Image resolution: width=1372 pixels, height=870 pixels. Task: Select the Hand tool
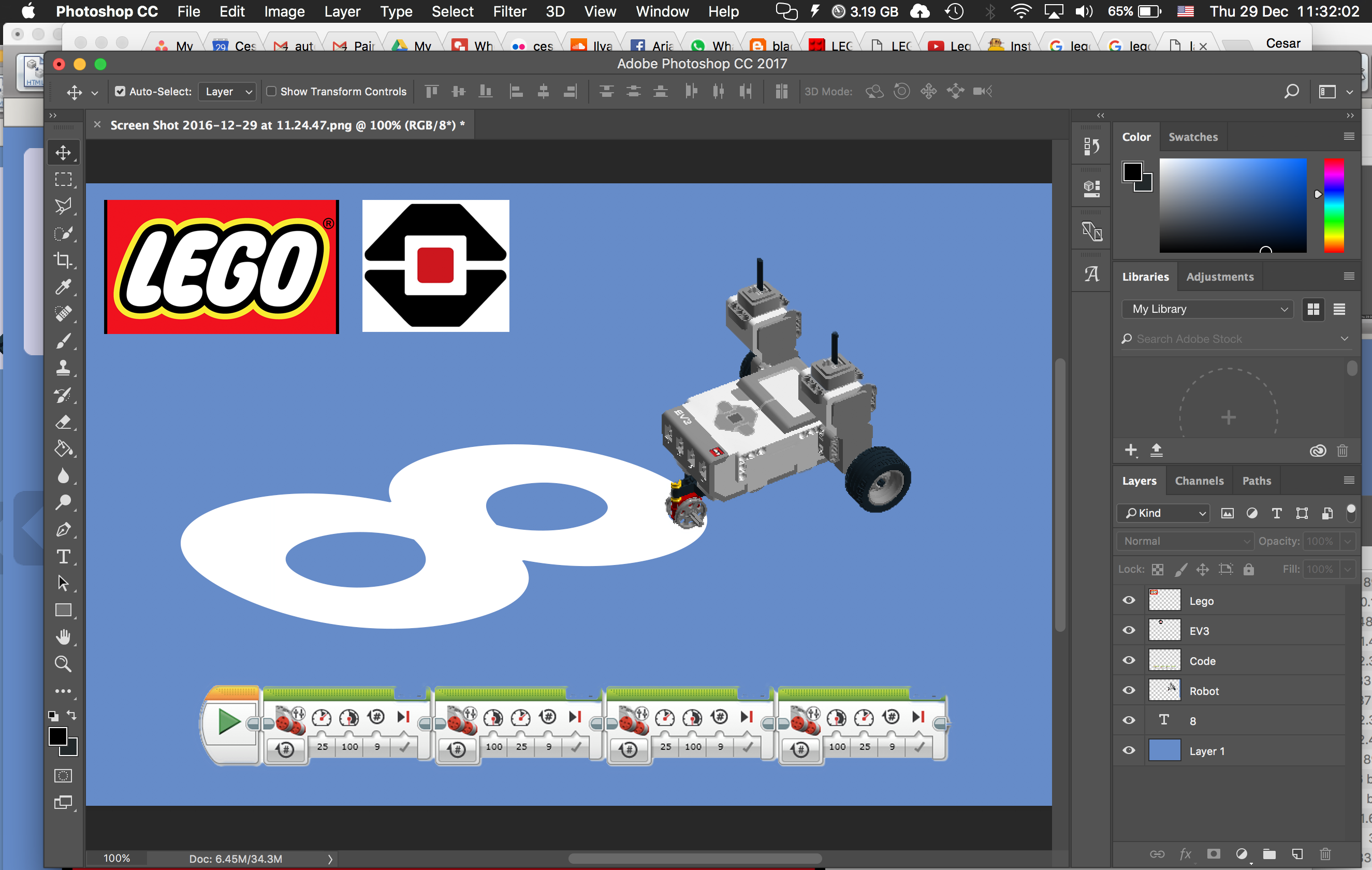coord(63,637)
